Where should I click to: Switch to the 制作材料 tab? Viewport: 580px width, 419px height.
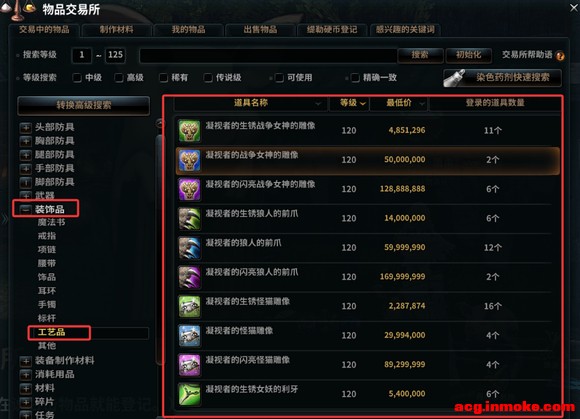click(117, 30)
